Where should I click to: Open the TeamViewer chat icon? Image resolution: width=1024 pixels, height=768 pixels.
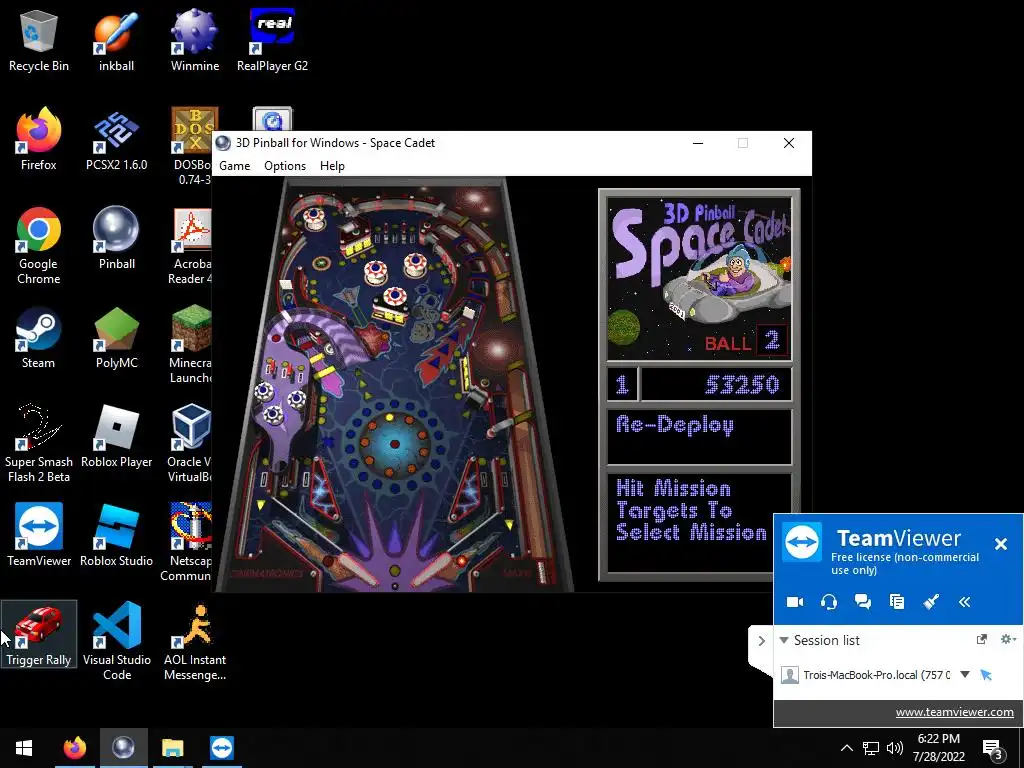863,602
